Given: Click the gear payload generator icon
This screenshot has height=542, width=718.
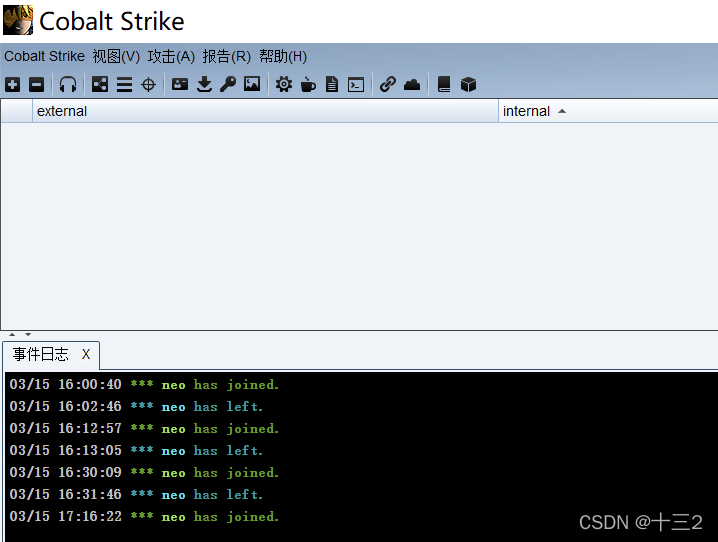Looking at the screenshot, I should tap(284, 85).
